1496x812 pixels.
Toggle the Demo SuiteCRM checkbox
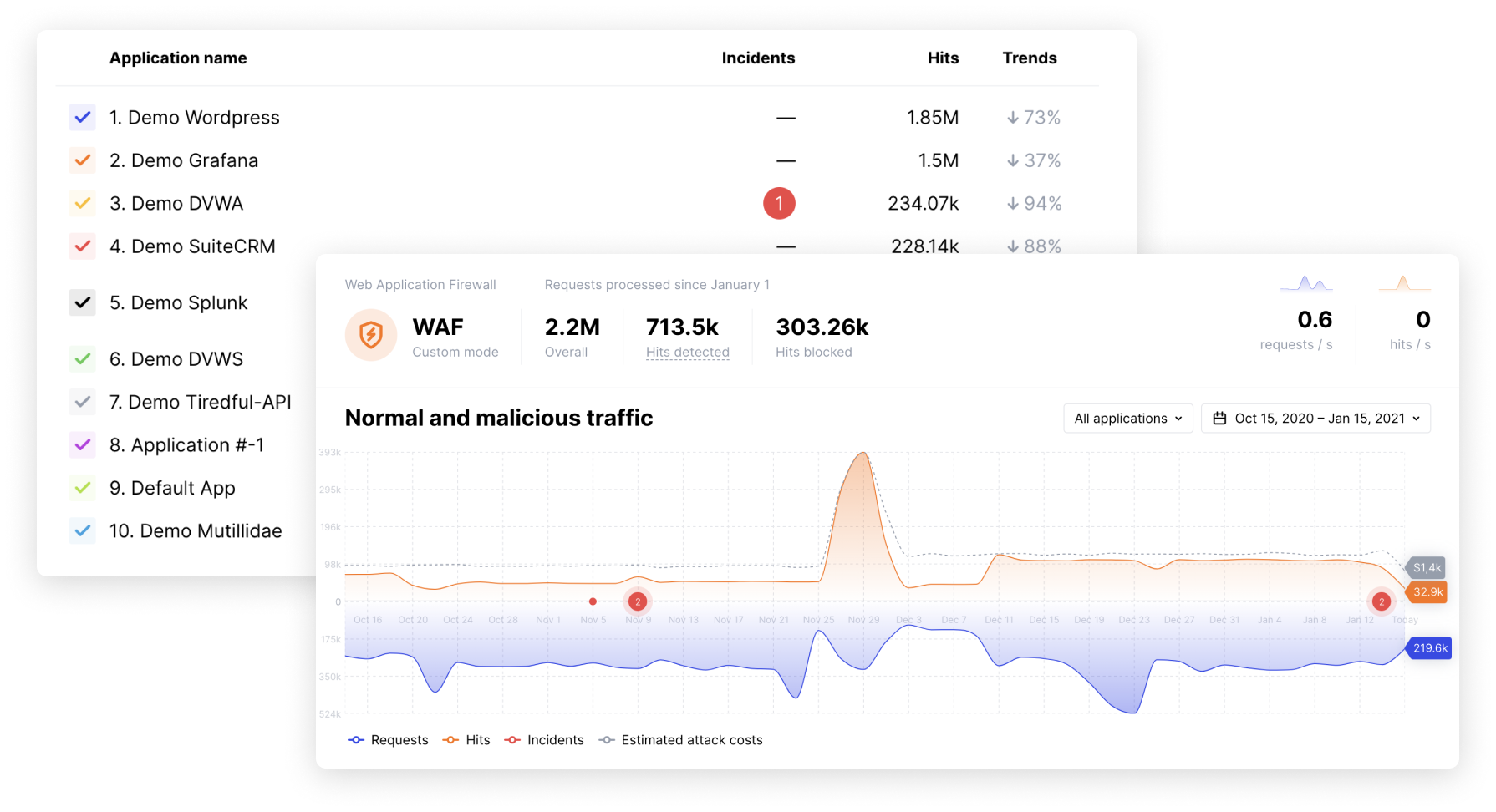83,246
